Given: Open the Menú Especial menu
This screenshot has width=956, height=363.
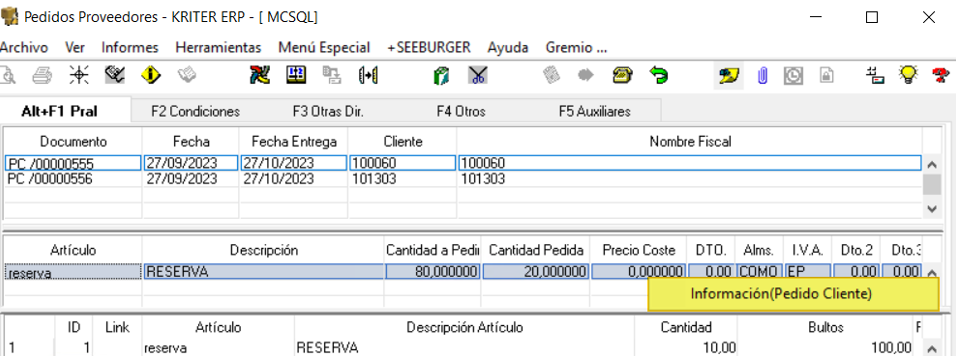Looking at the screenshot, I should click(x=324, y=48).
